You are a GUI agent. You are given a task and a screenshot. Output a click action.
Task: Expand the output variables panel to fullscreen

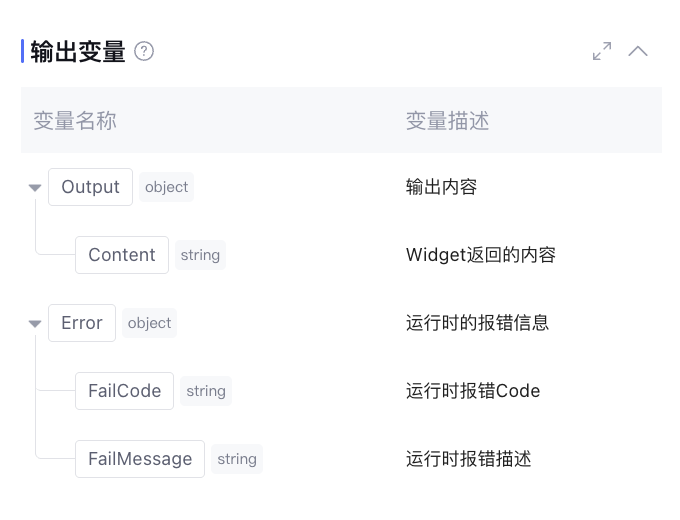602,51
